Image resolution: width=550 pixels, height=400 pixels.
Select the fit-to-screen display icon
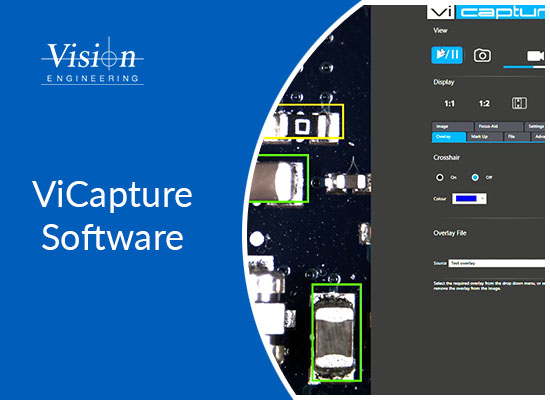point(519,103)
